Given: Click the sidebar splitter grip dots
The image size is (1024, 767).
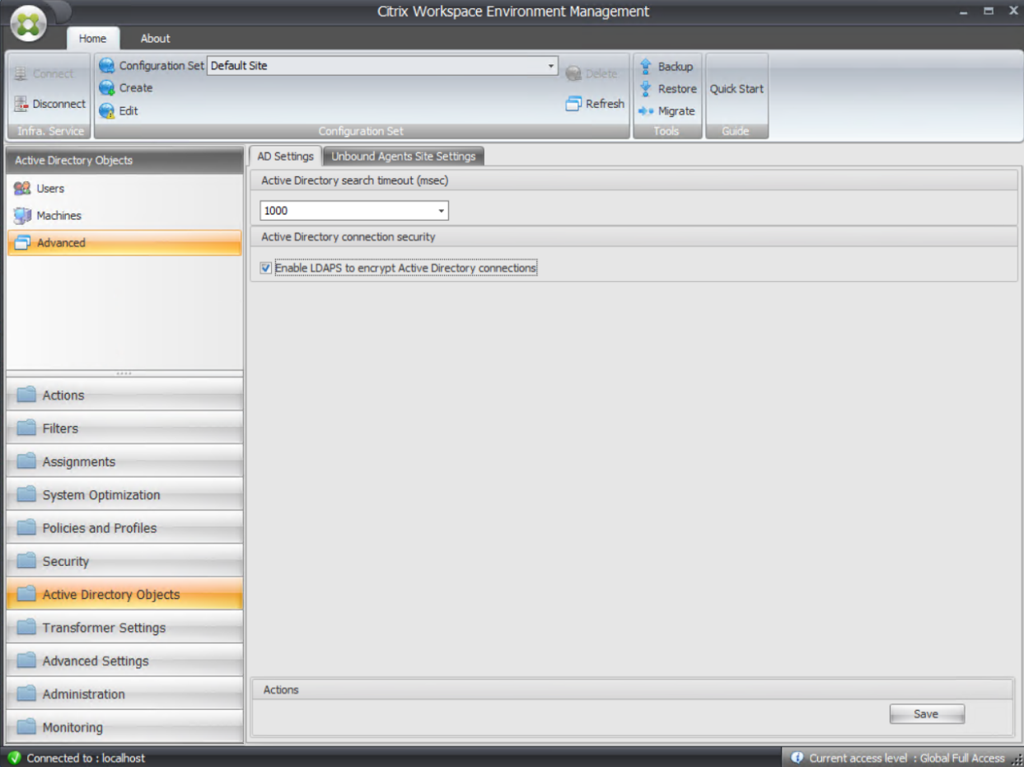Looking at the screenshot, I should pyautogui.click(x=124, y=373).
